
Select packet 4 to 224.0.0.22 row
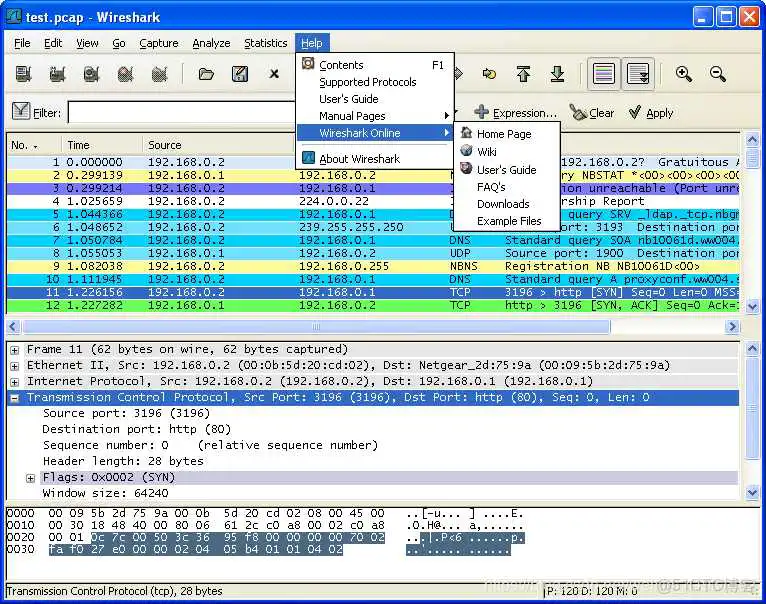pos(373,201)
